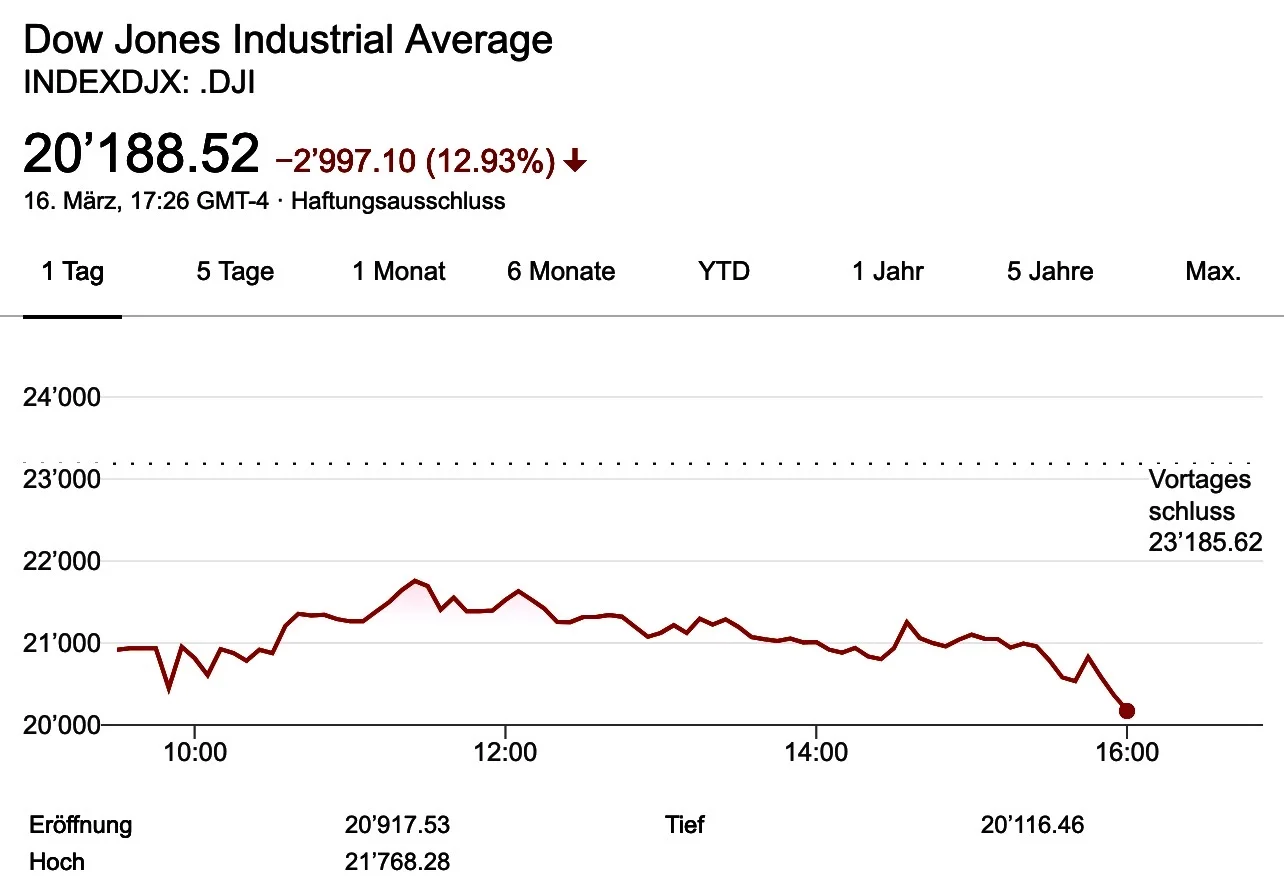Switch to the 5 Tage range
This screenshot has width=1284, height=892.
(235, 271)
